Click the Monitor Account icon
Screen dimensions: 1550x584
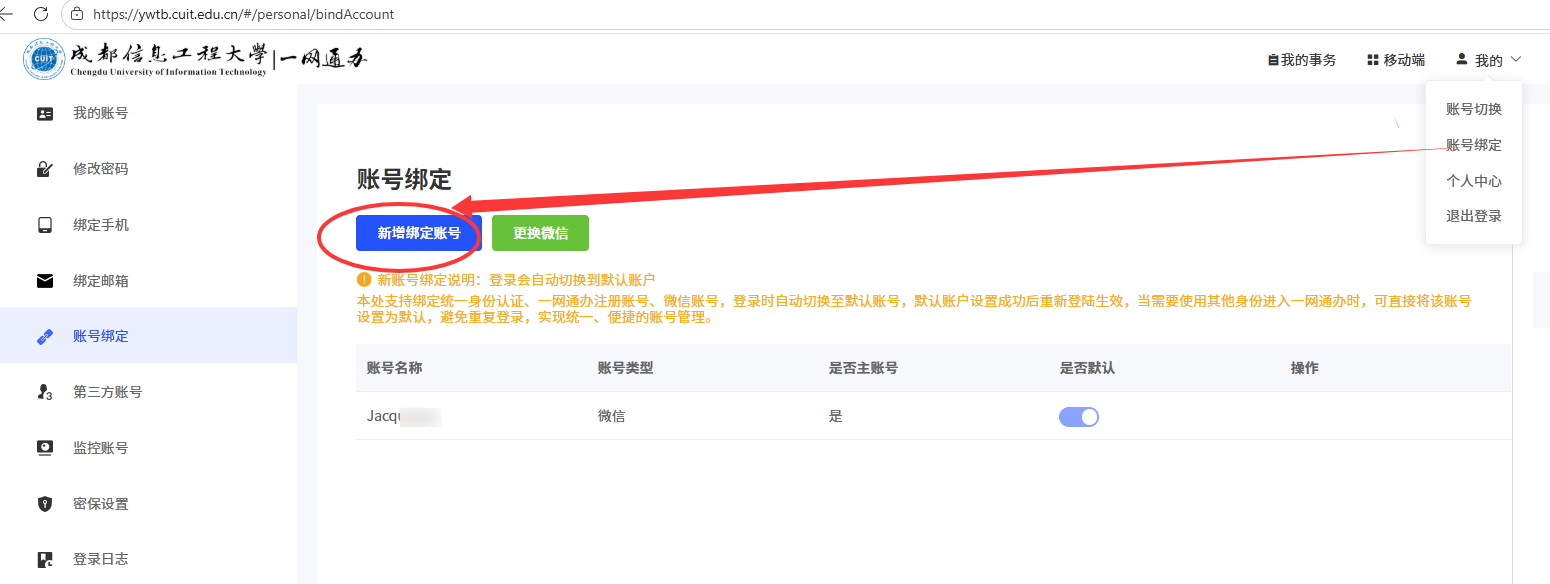[44, 448]
